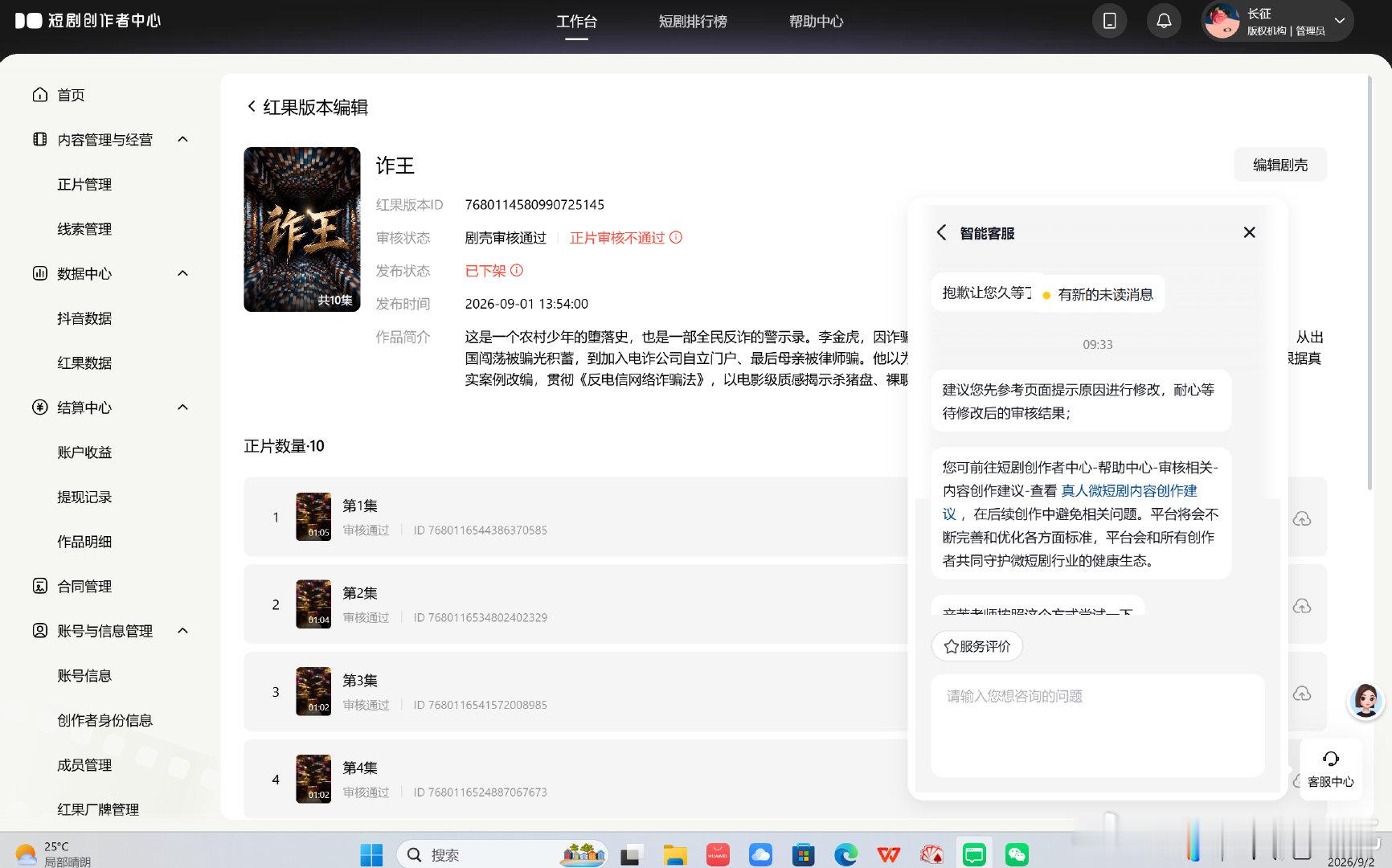This screenshot has width=1392, height=868.
Task: Focus the 请输入您想咨询的问题 input box
Action: click(1098, 725)
